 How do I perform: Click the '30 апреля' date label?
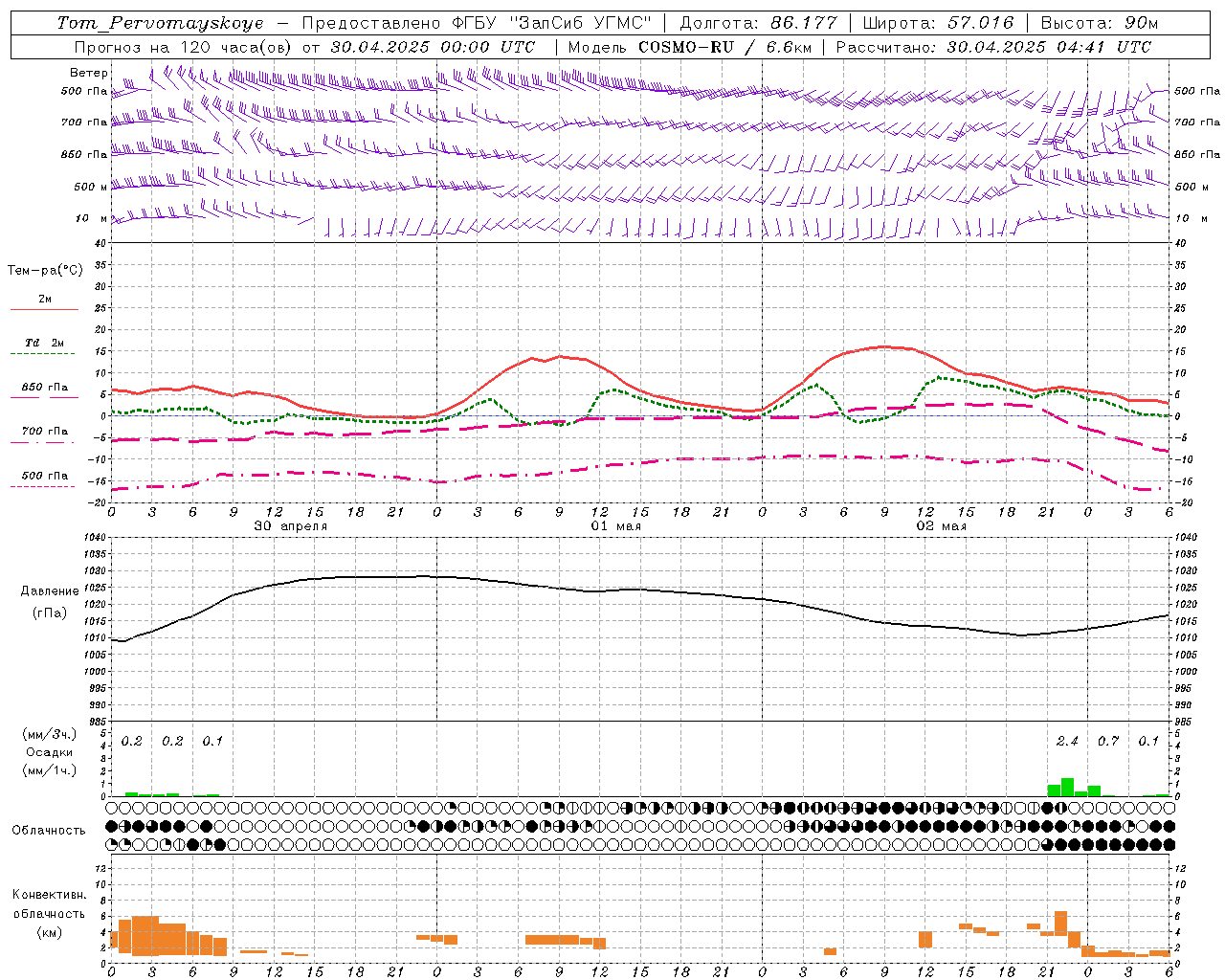290,526
